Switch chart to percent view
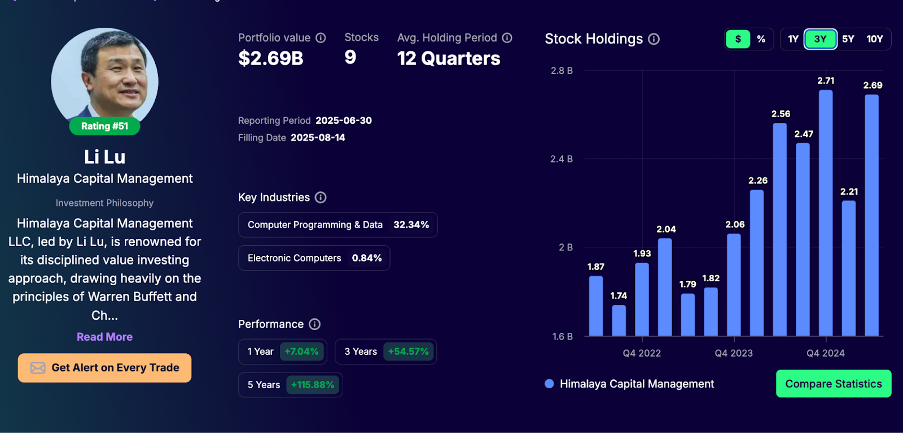The width and height of the screenshot is (904, 434). pos(761,39)
